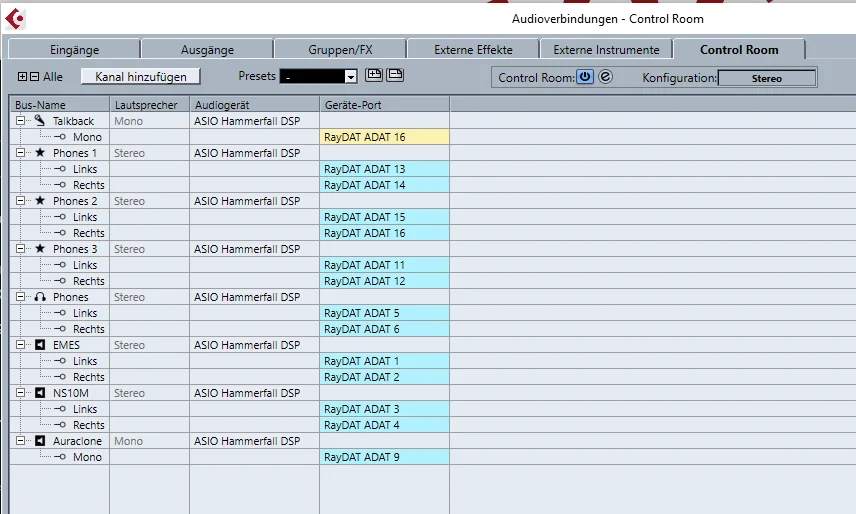Click the NS10M monitor speaker icon
This screenshot has height=514, width=856.
tap(40, 392)
